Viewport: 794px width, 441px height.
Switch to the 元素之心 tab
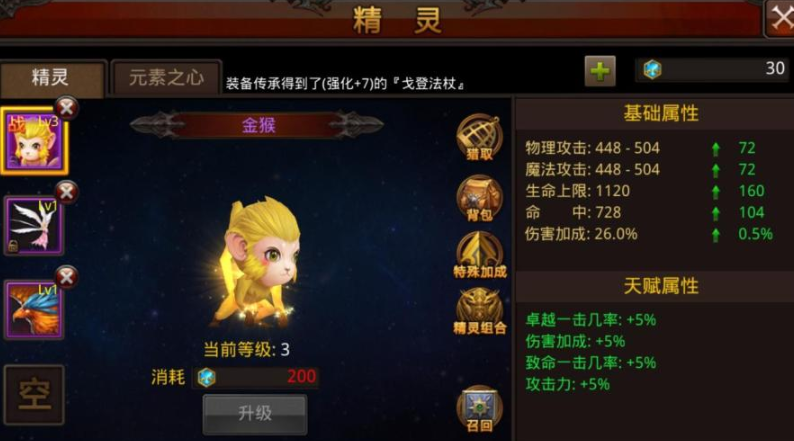(x=167, y=78)
